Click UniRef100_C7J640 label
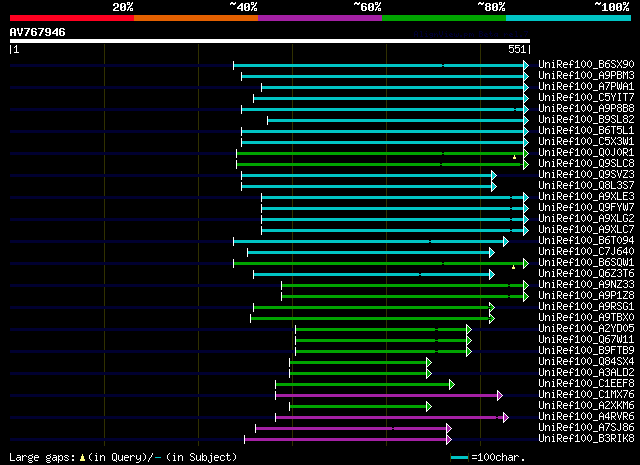The height and width of the screenshot is (465, 640). pyautogui.click(x=586, y=252)
